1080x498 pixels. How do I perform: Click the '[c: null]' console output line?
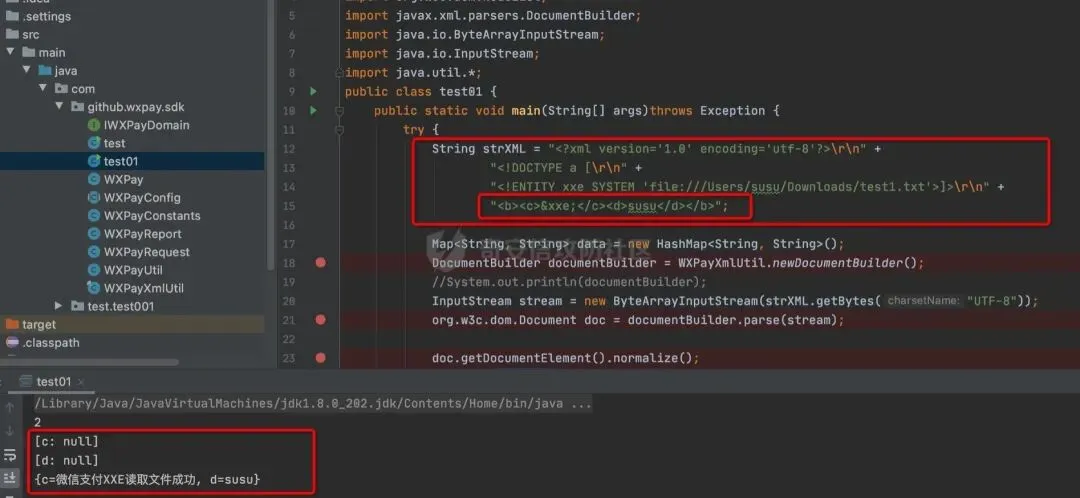tap(67, 441)
